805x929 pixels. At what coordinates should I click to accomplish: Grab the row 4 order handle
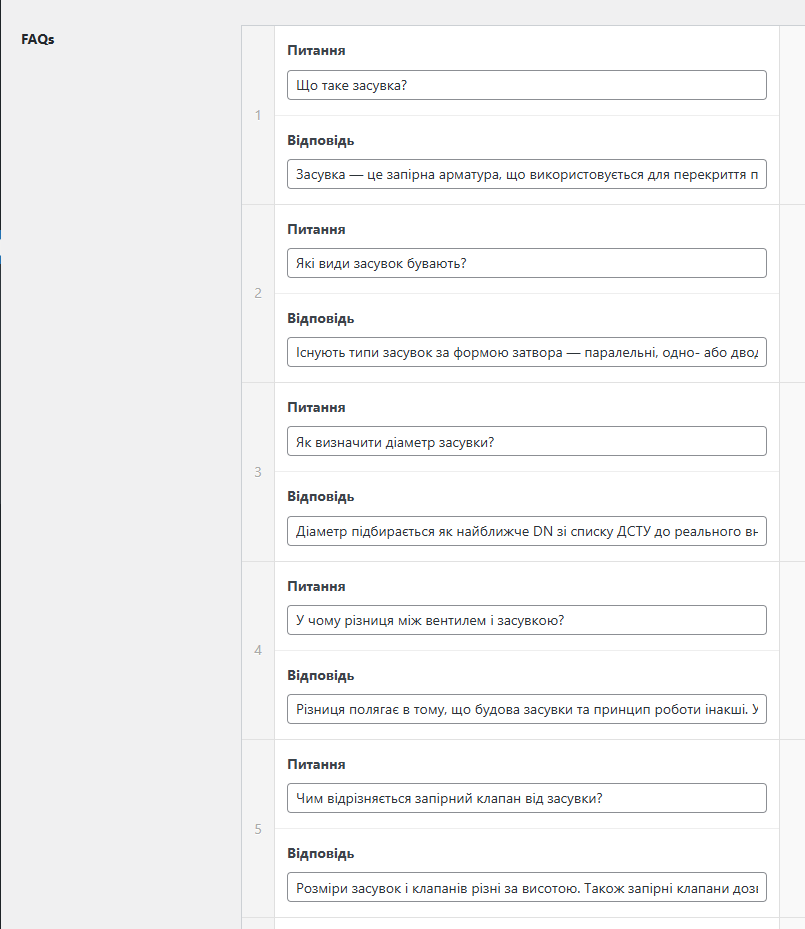pos(258,650)
